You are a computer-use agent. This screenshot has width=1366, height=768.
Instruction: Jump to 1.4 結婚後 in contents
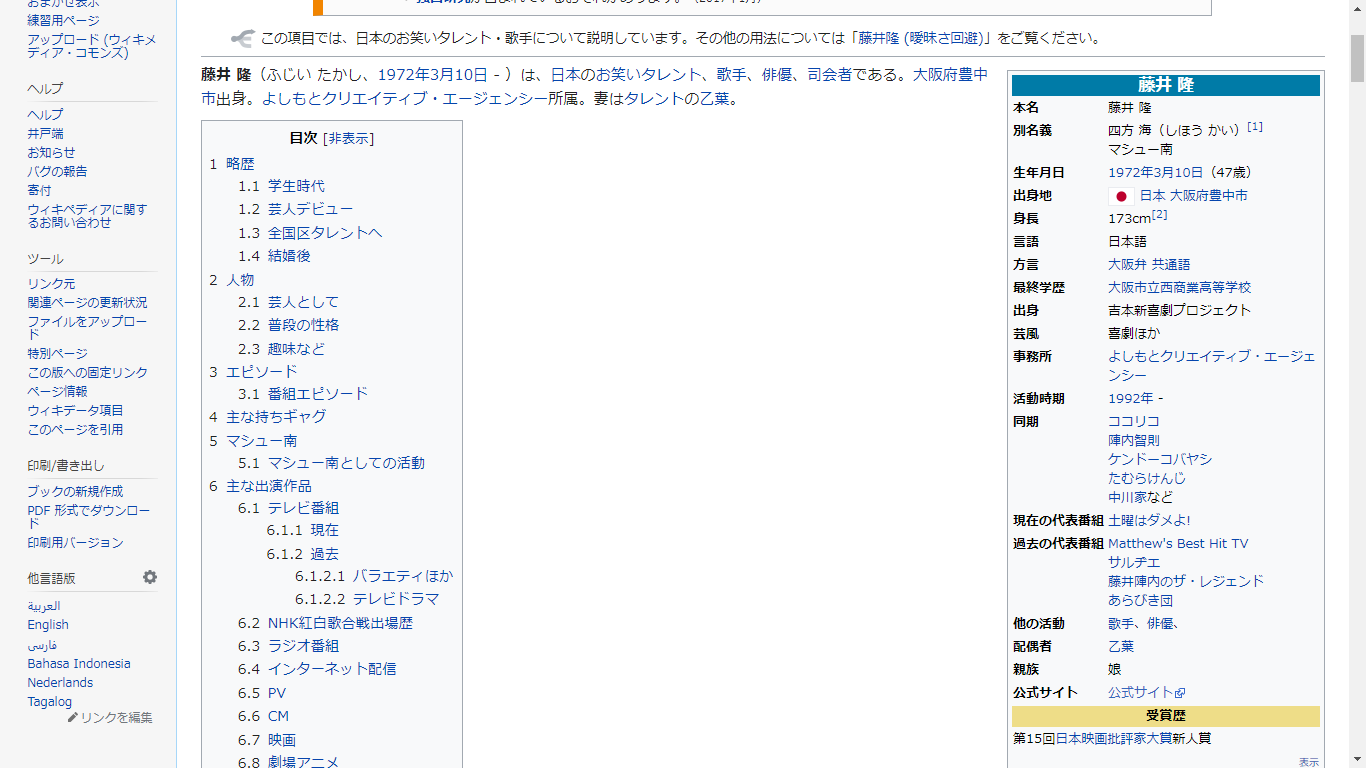tap(274, 256)
